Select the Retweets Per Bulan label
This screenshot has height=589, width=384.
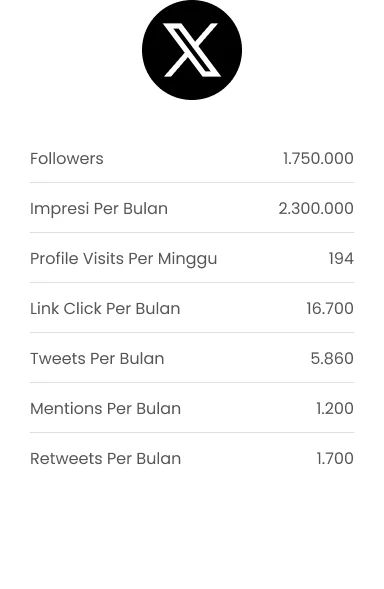coord(106,458)
